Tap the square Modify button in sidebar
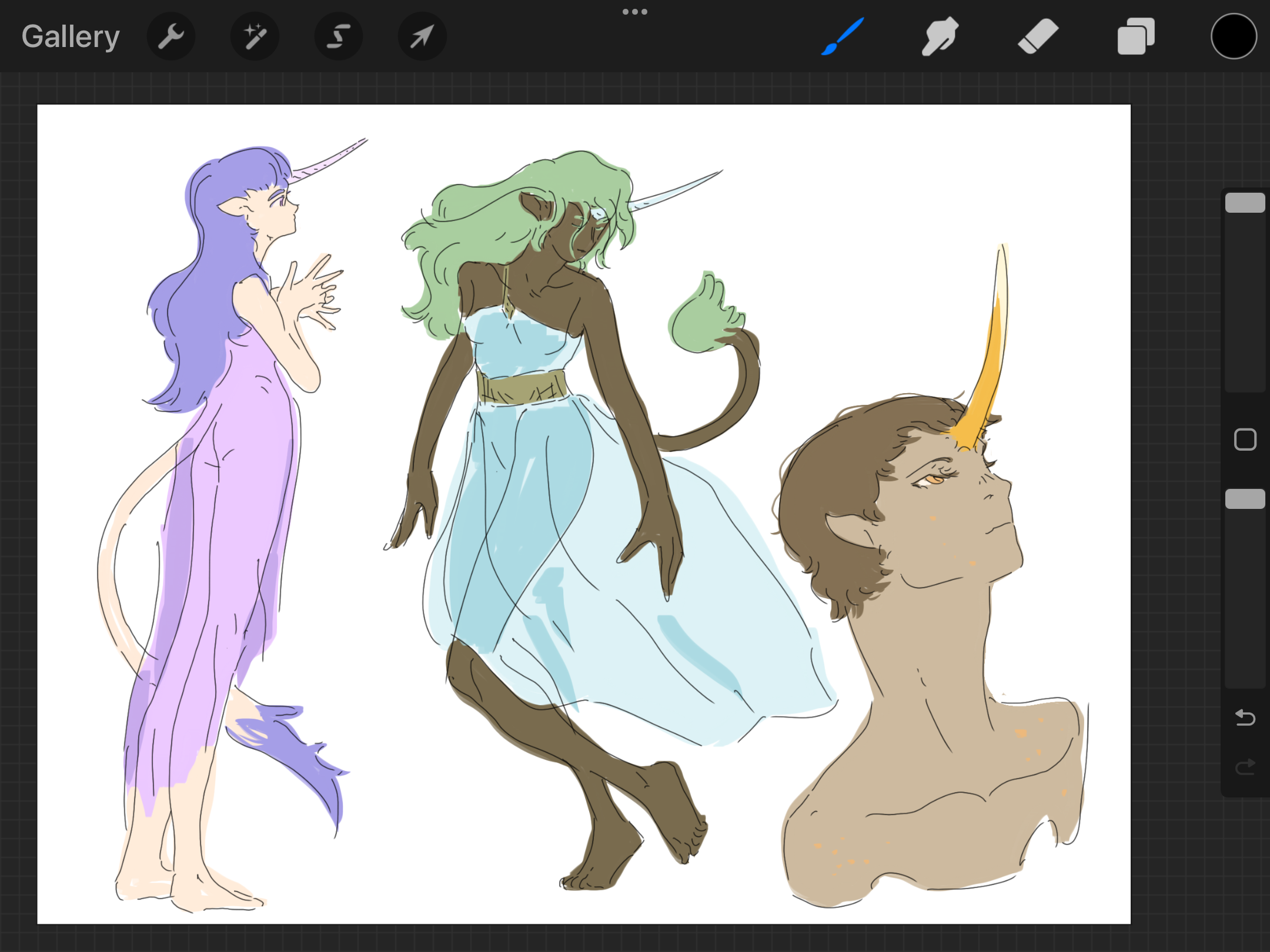The height and width of the screenshot is (952, 1270). 1245,440
